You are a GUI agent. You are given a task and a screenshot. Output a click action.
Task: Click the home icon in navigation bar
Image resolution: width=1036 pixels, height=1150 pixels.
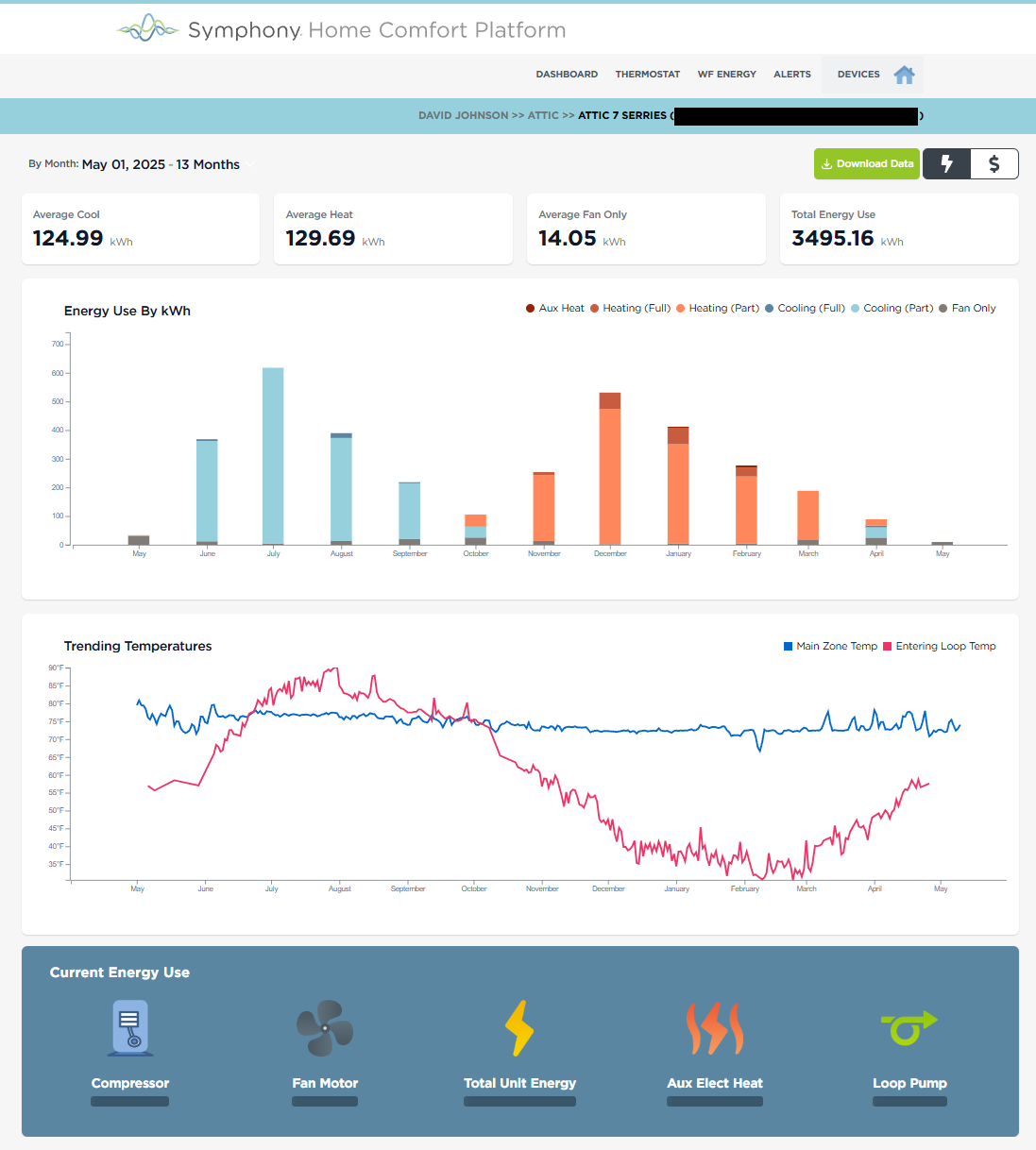point(904,75)
